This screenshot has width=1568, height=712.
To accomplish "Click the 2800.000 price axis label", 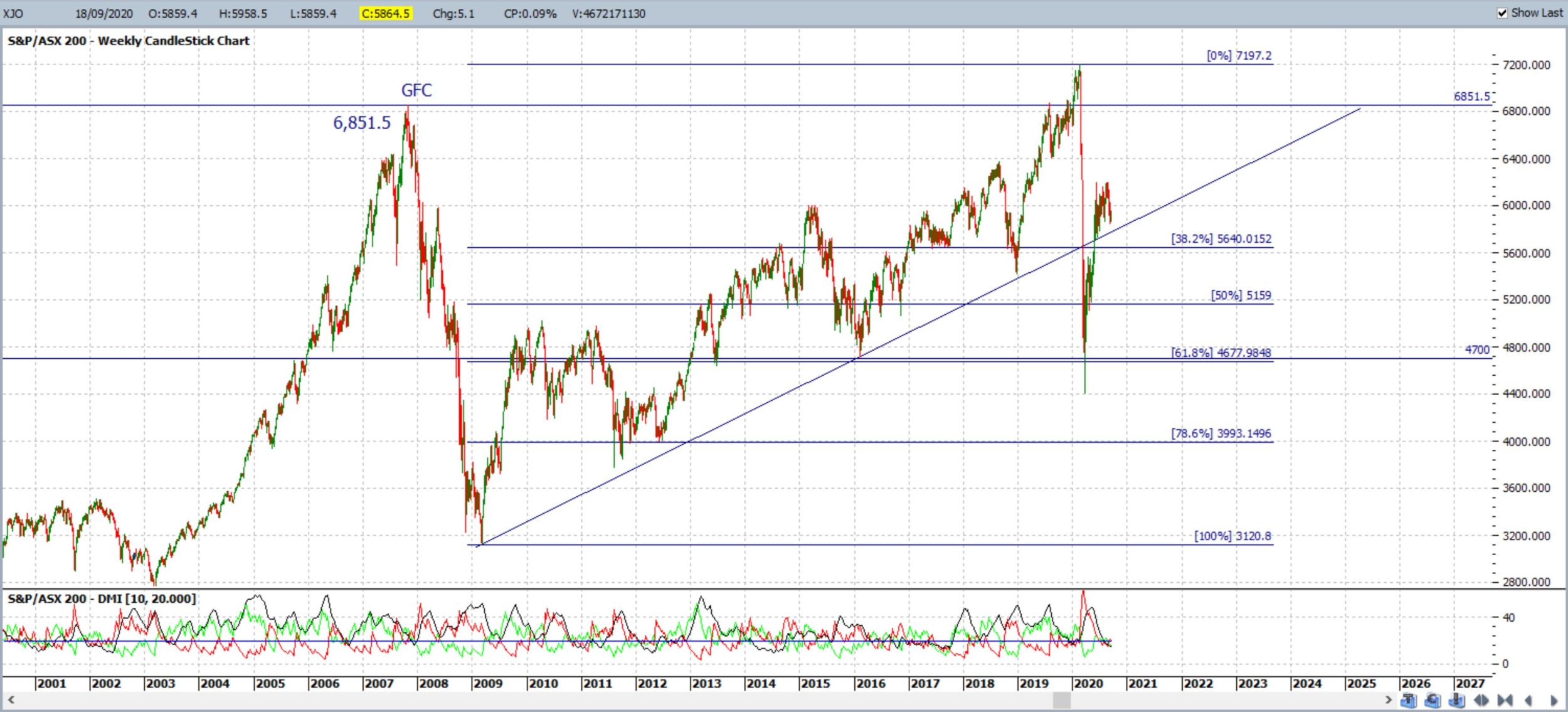I will pos(1526,582).
